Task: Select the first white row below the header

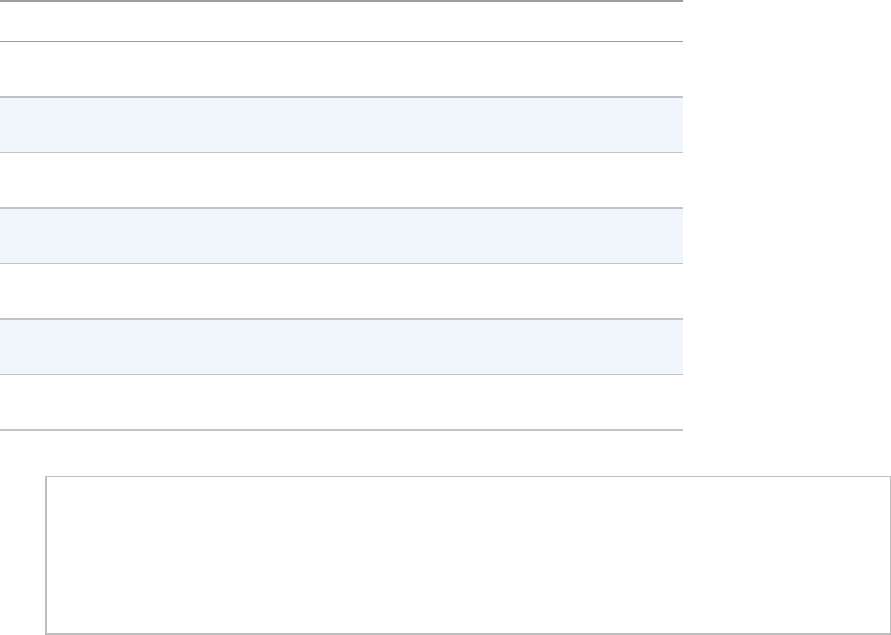Action: (x=341, y=69)
